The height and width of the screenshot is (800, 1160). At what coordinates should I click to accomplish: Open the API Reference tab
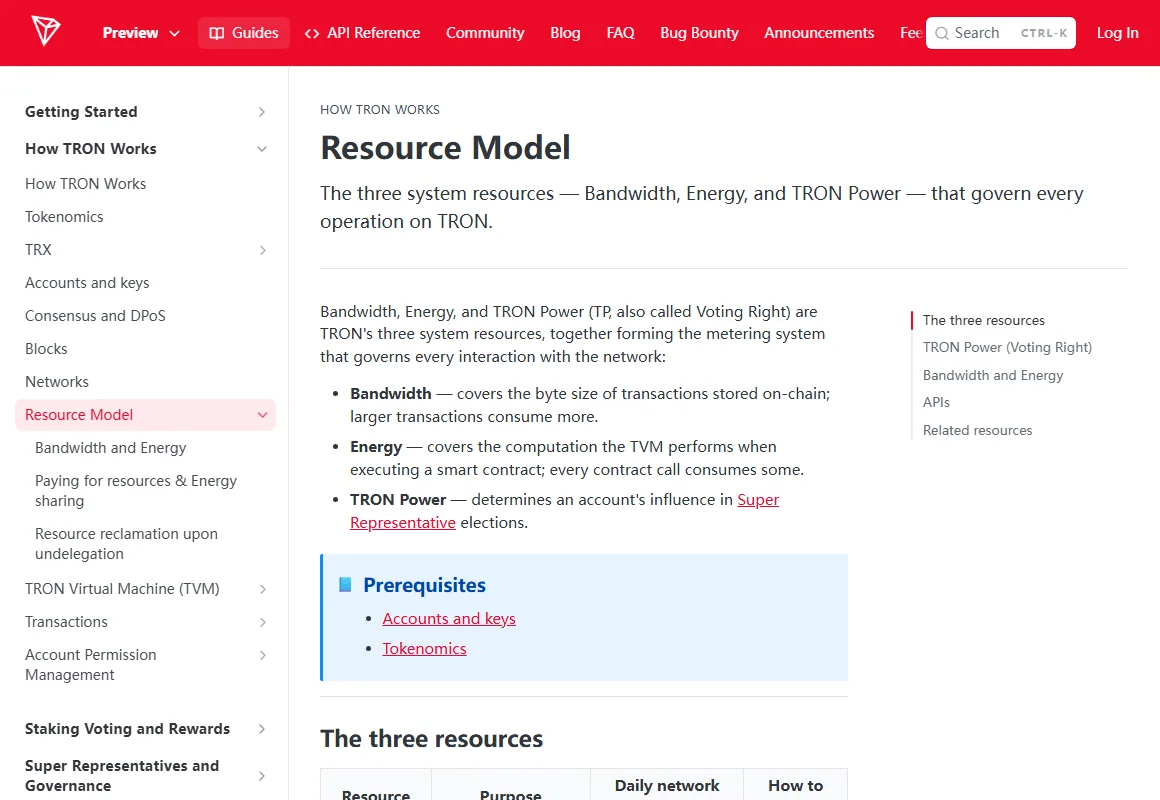pyautogui.click(x=362, y=33)
